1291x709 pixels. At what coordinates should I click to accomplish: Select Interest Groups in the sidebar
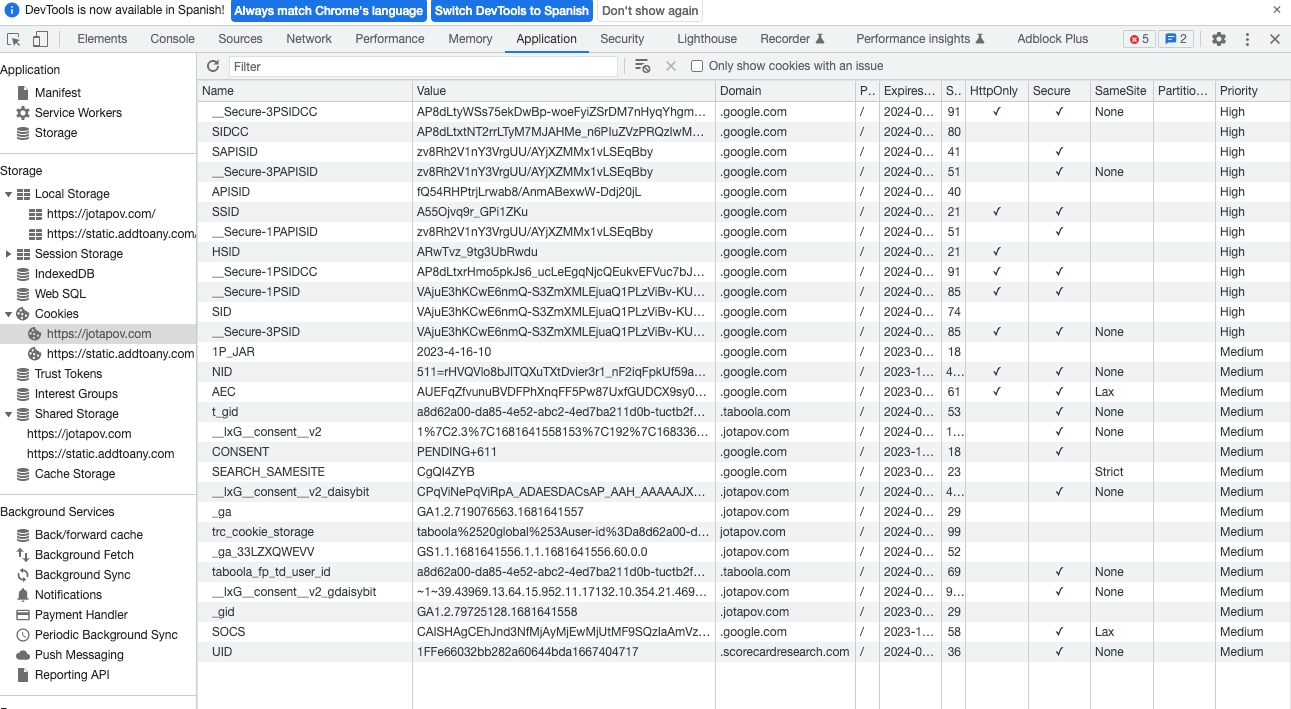[76, 394]
